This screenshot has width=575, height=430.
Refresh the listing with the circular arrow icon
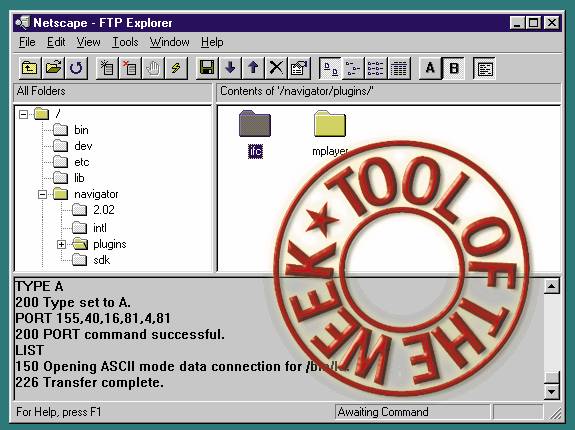tap(76, 68)
